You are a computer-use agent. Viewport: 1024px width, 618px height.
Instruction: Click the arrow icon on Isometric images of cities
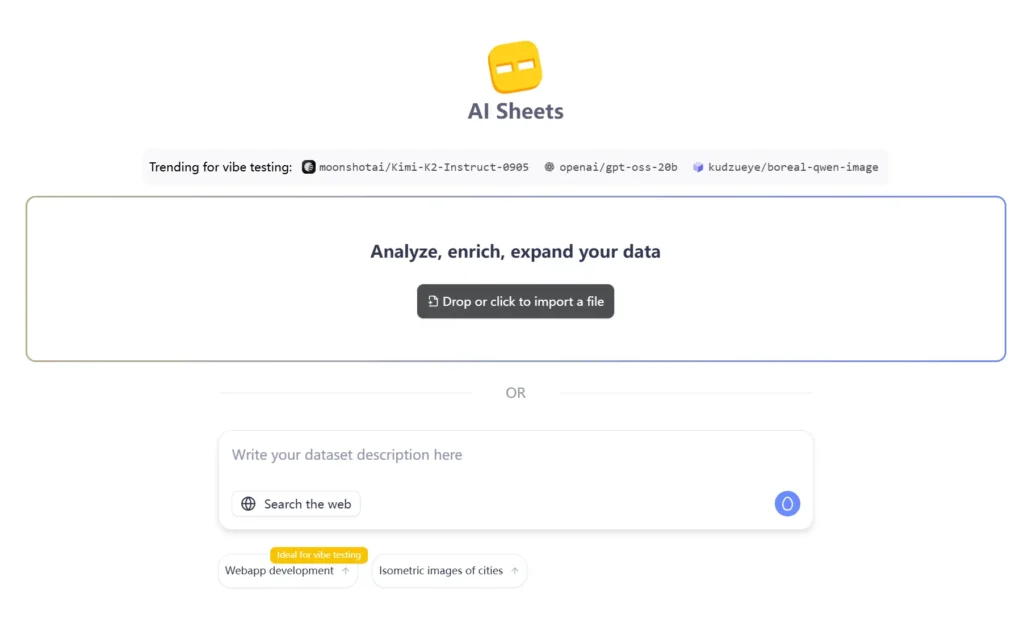(515, 571)
